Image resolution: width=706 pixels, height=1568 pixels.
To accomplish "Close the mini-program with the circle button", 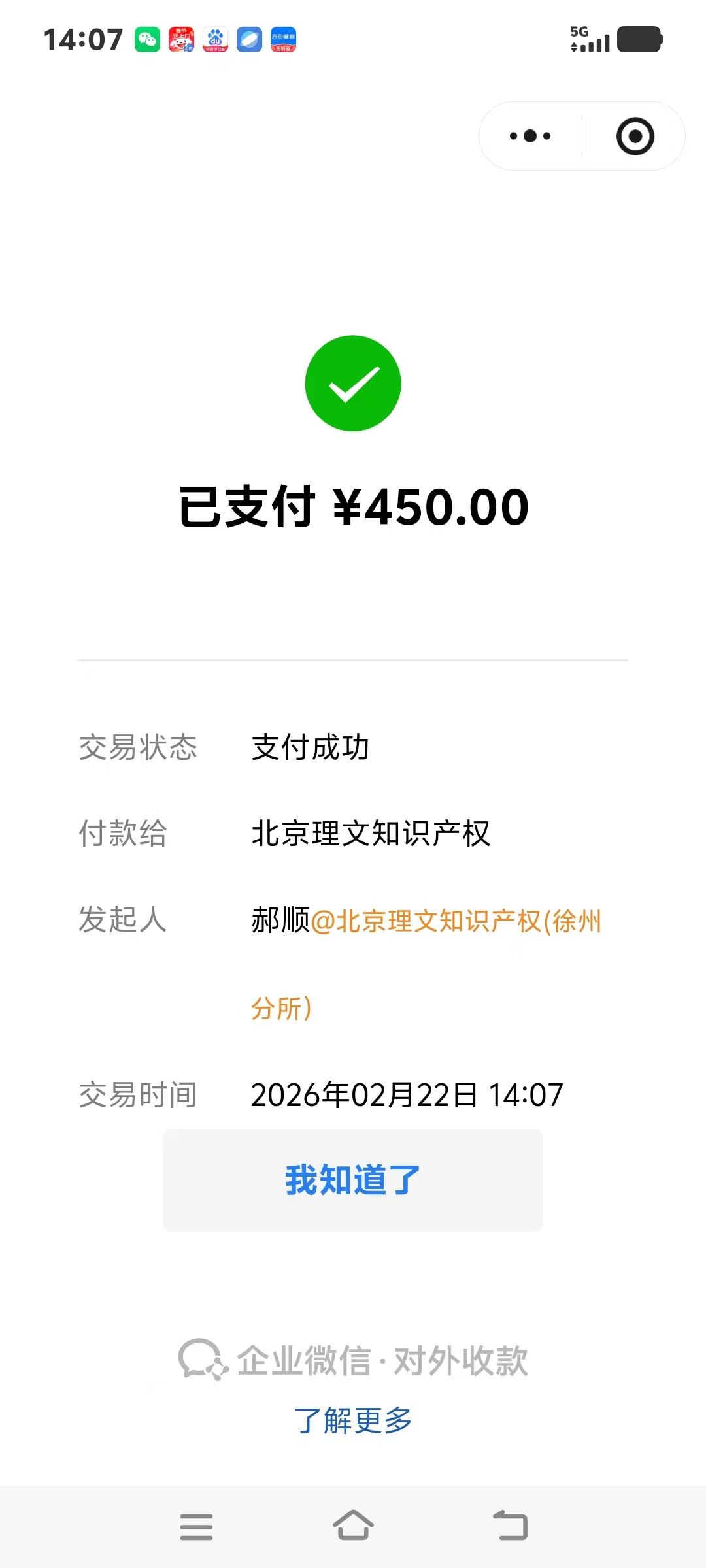I will [635, 136].
